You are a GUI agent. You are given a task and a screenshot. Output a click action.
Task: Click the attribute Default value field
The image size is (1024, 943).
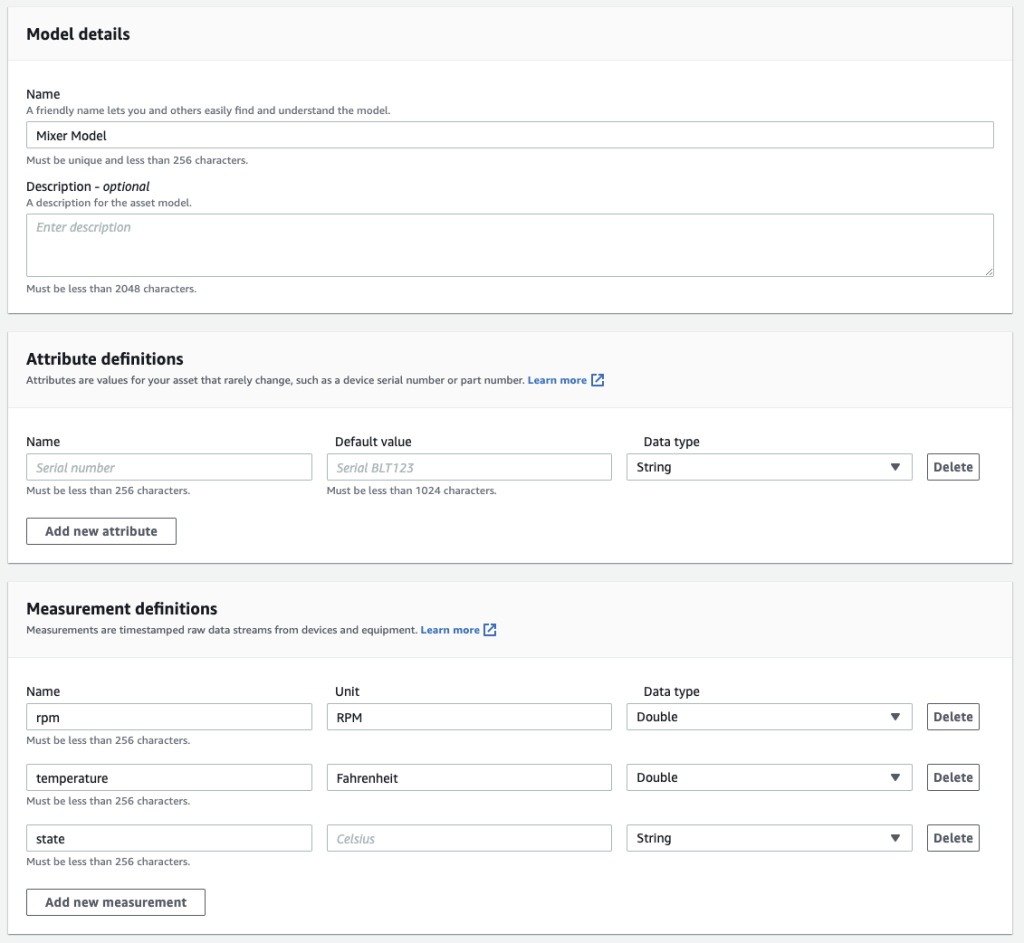(x=468, y=467)
